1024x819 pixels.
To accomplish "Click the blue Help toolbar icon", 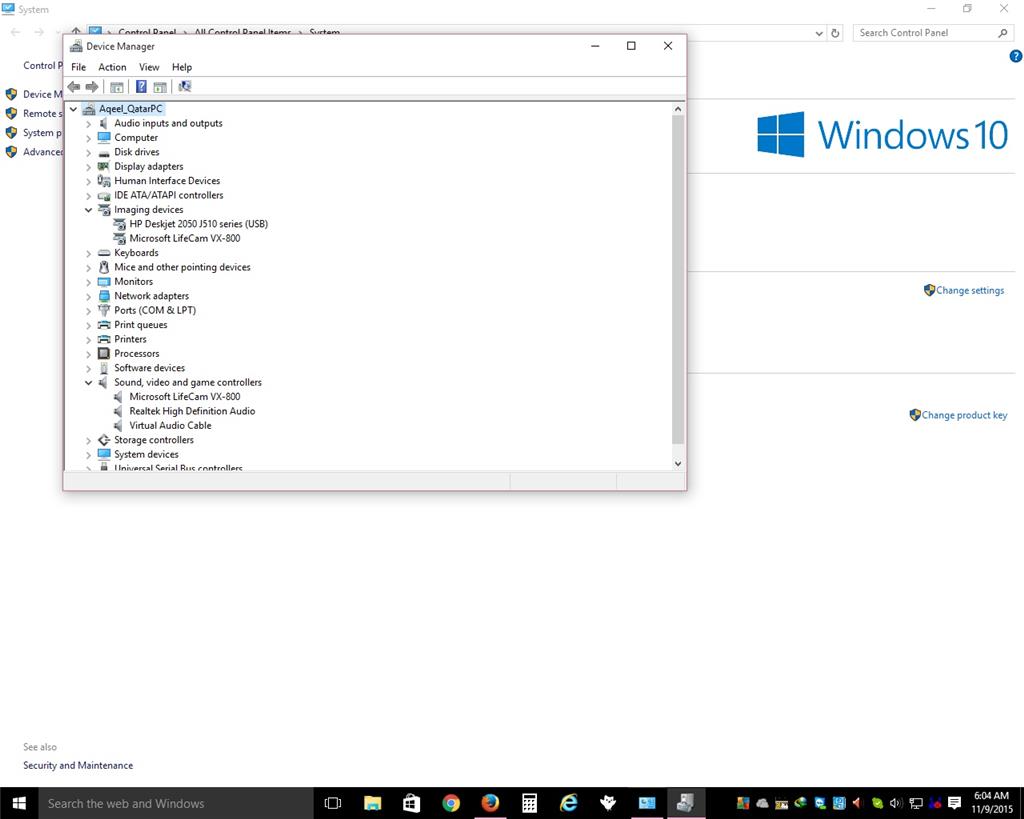I will point(141,86).
